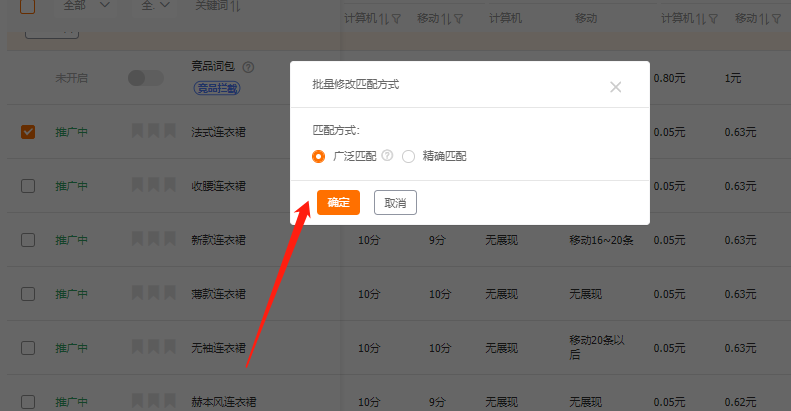Viewport: 791px width, 411px height.
Task: Cancel the dialog using 取消
Action: (x=395, y=202)
